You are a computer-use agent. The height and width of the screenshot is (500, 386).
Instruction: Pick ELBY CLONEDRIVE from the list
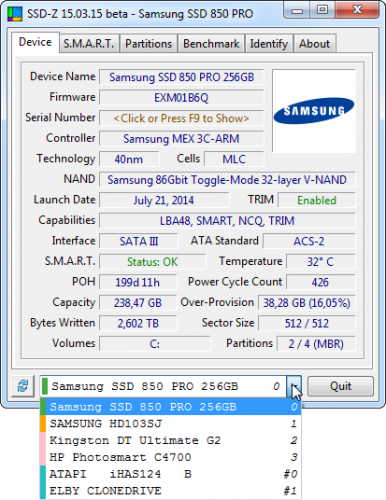pos(170,491)
